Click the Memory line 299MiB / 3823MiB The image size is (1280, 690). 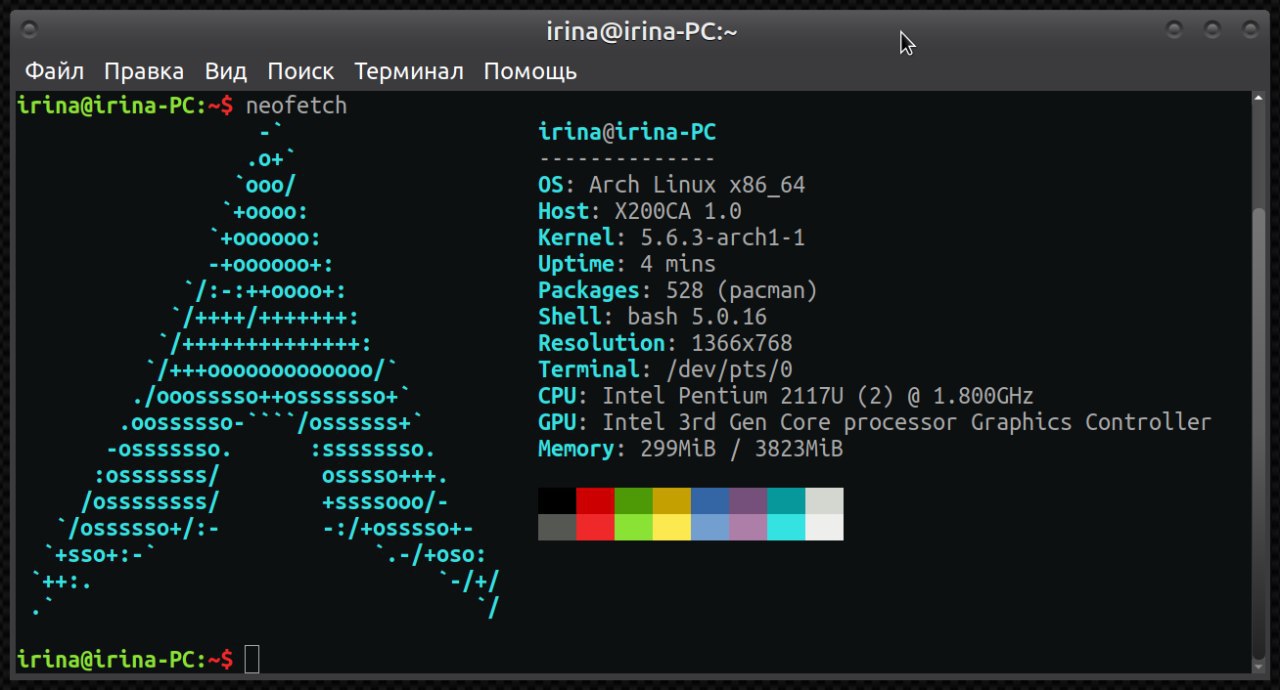coord(690,449)
